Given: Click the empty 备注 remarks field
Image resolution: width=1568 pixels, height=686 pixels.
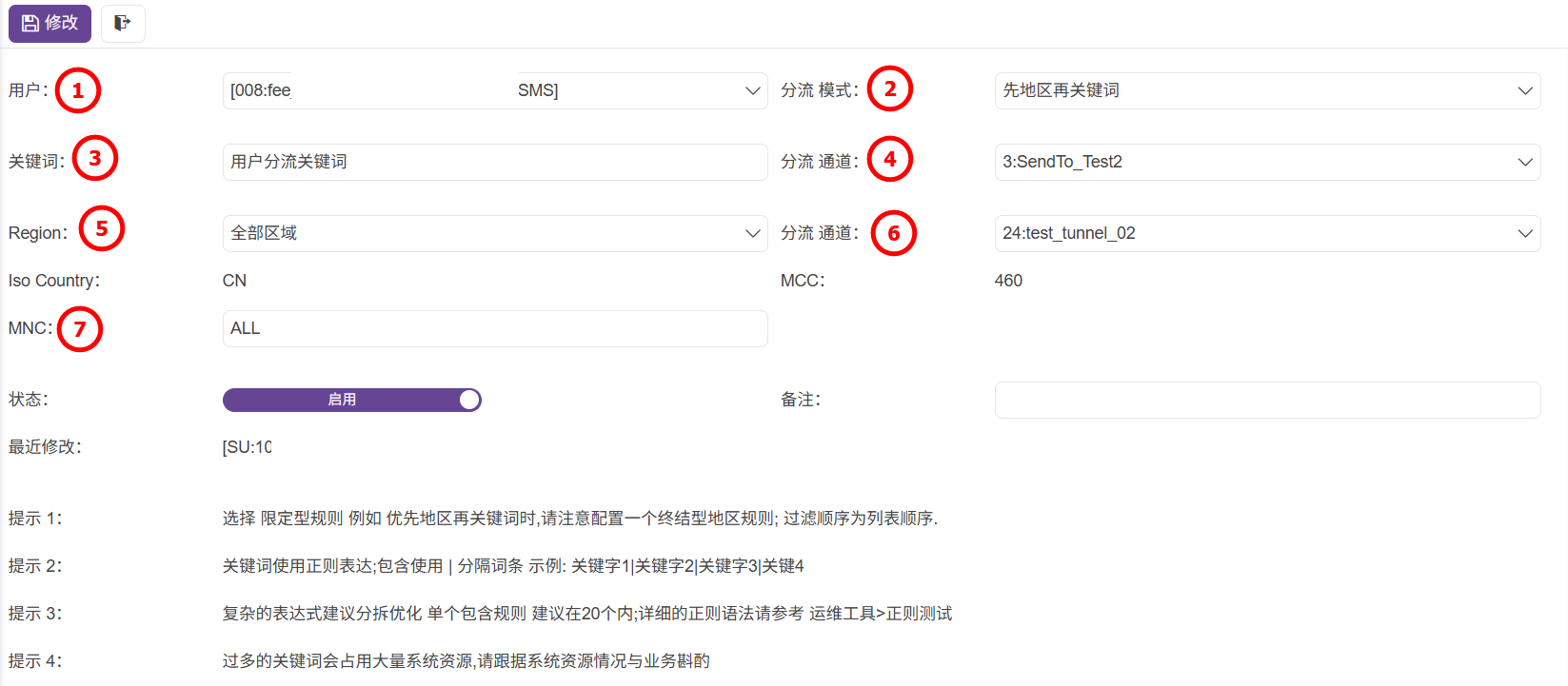Looking at the screenshot, I should click(1266, 400).
